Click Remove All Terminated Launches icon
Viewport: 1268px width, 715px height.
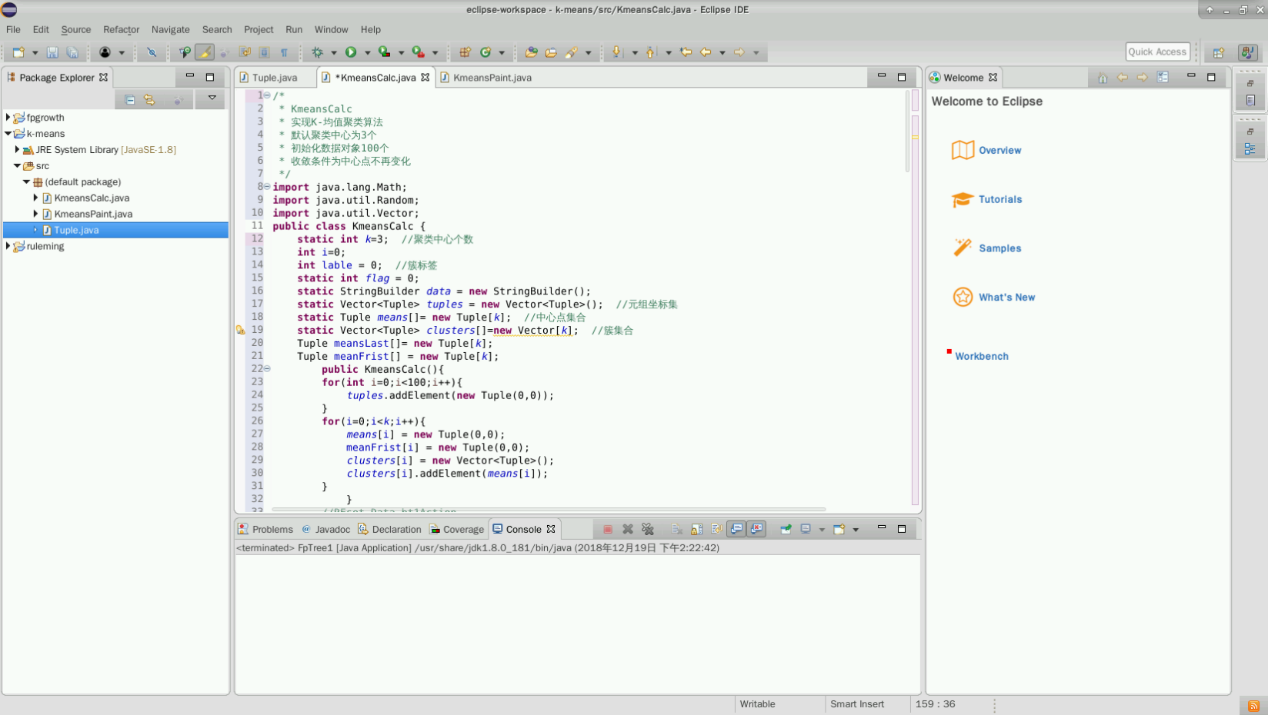[x=647, y=529]
